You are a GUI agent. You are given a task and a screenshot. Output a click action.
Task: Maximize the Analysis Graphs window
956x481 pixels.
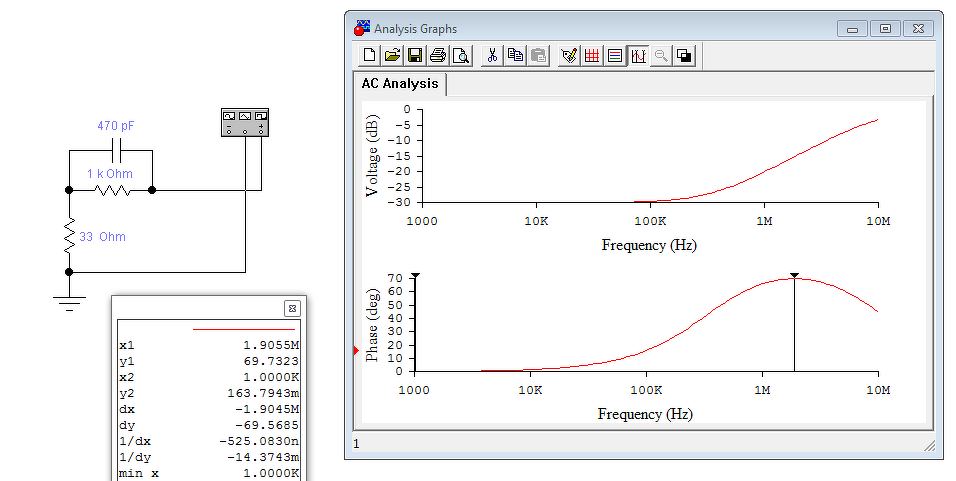coord(885,29)
